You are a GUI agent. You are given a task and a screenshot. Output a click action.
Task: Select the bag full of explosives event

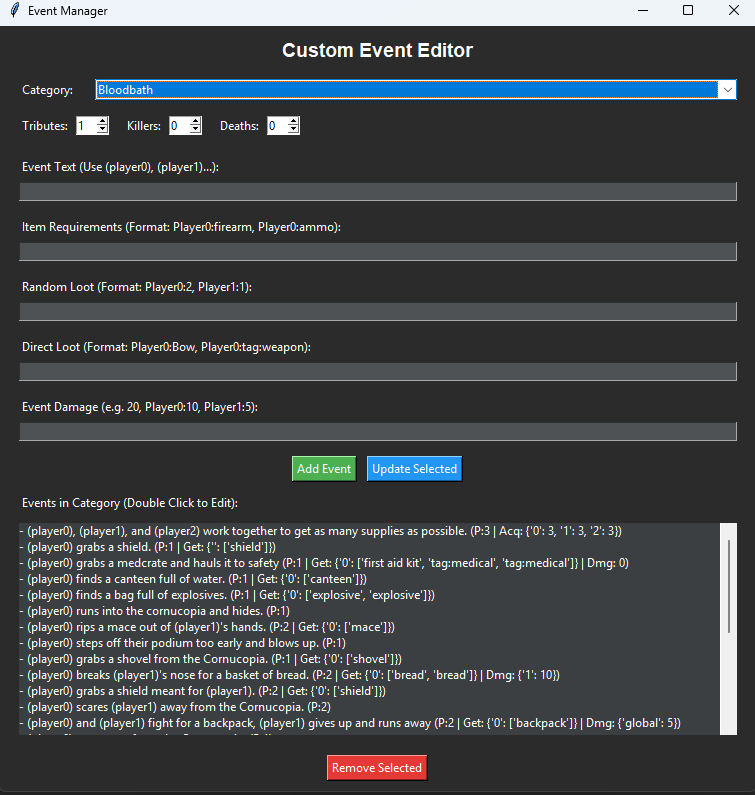(369, 595)
